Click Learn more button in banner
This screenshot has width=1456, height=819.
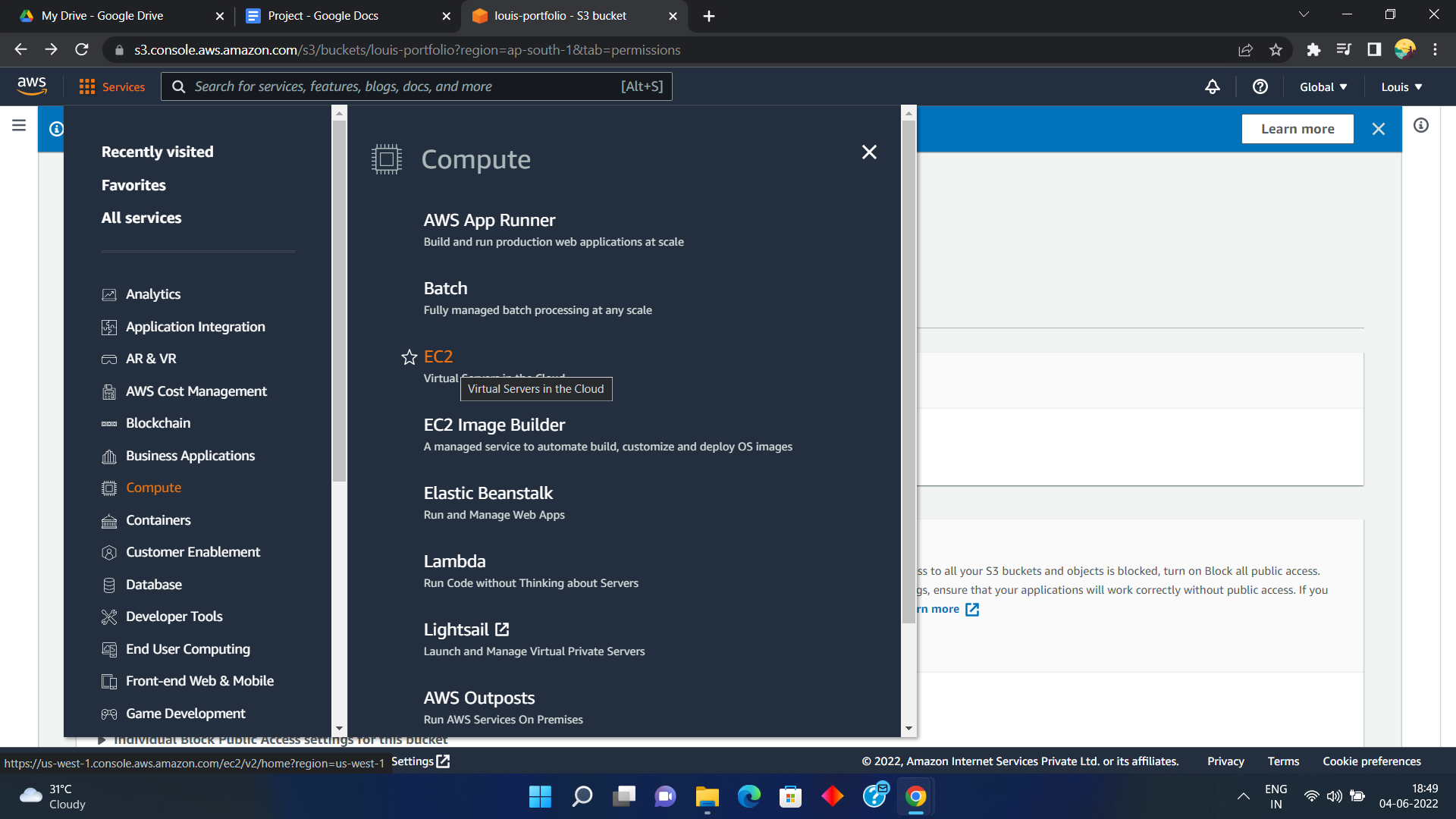pyautogui.click(x=1296, y=129)
